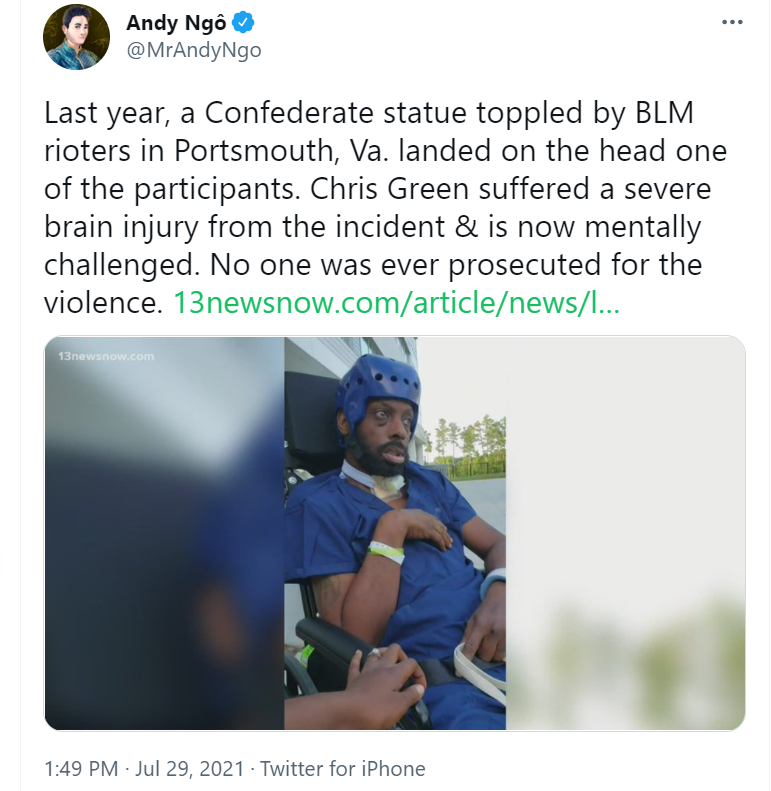Click the blurred right panel of the image
This screenshot has width=771, height=791.
(x=625, y=533)
